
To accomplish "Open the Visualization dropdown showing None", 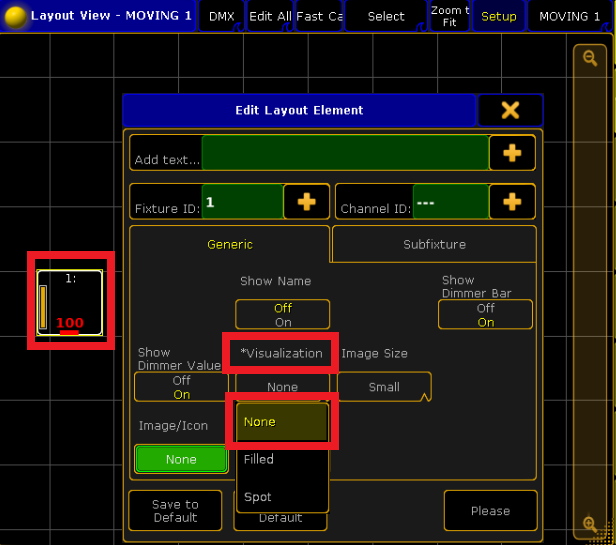I will click(282, 387).
